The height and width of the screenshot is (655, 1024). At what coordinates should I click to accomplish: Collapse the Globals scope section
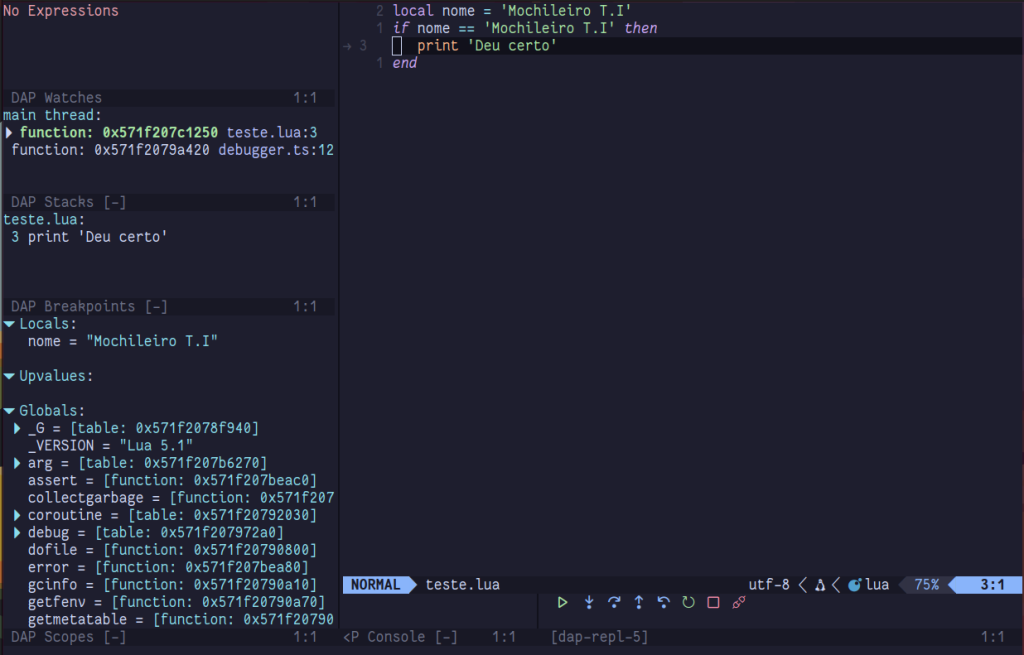point(9,411)
